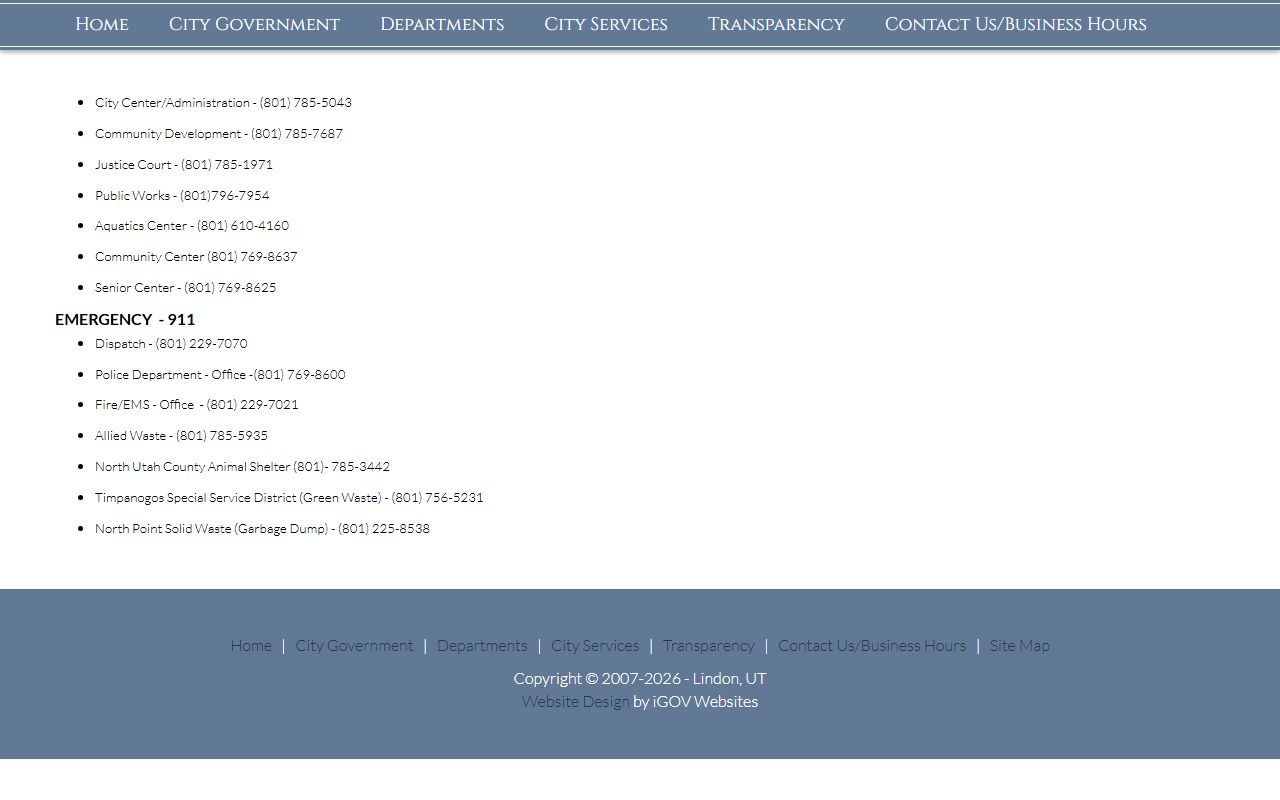Open the Site Map footer link
This screenshot has height=800, width=1280.
1020,645
